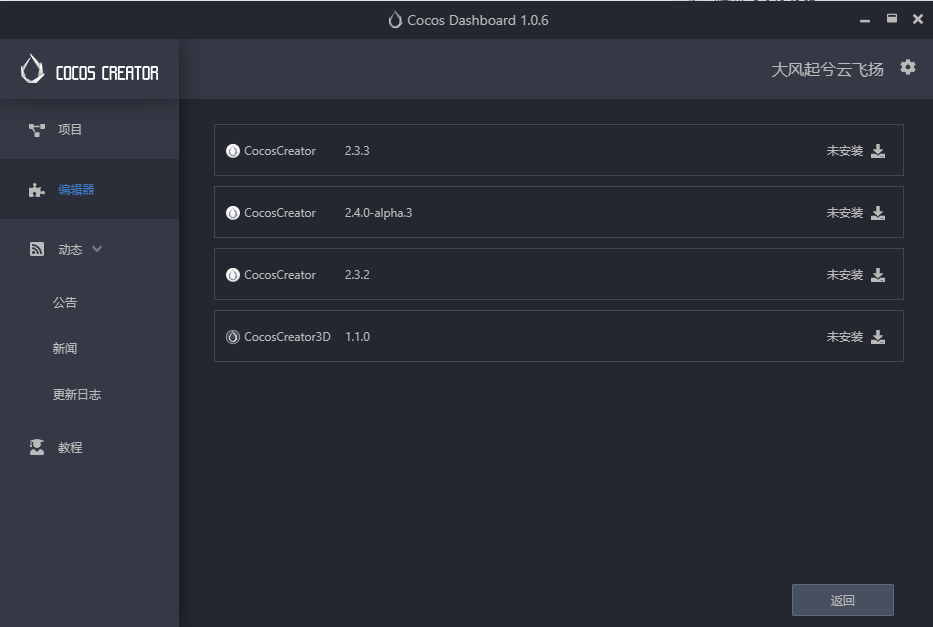Minimize the Cocos Dashboard window
Viewport: 933px width, 627px height.
[865, 20]
